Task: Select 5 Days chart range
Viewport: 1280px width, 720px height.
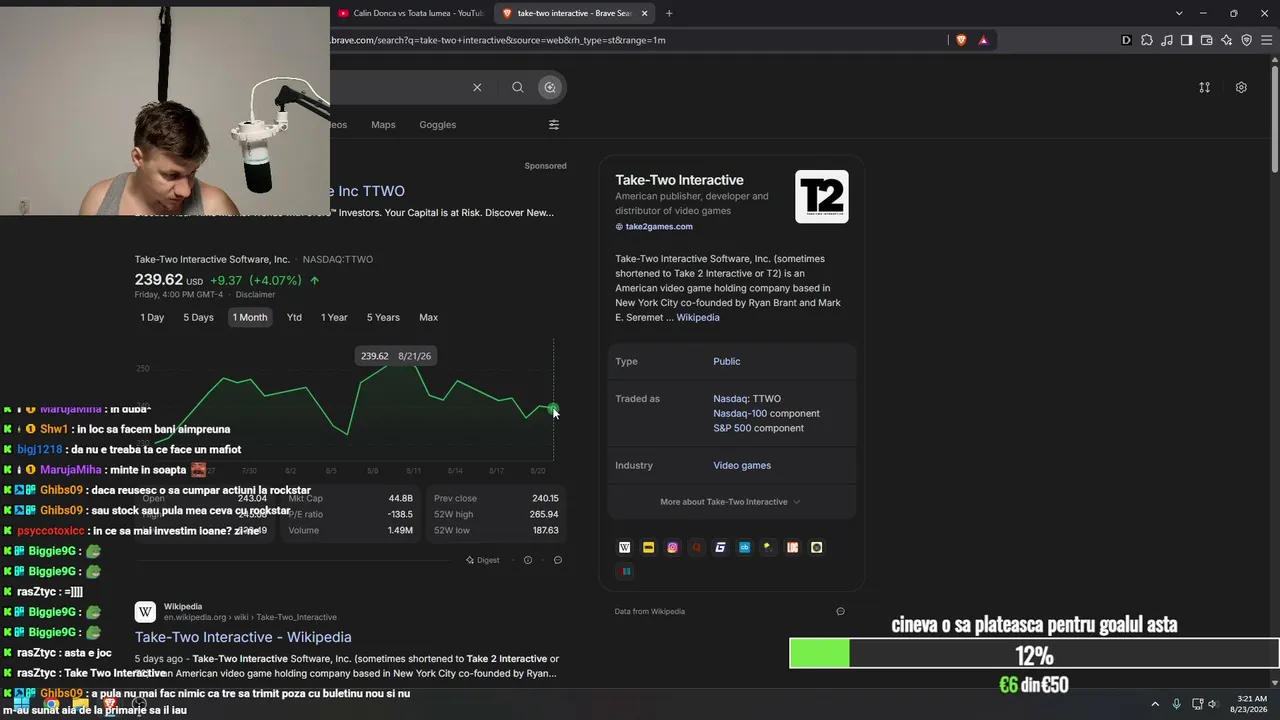Action: pyautogui.click(x=198, y=317)
